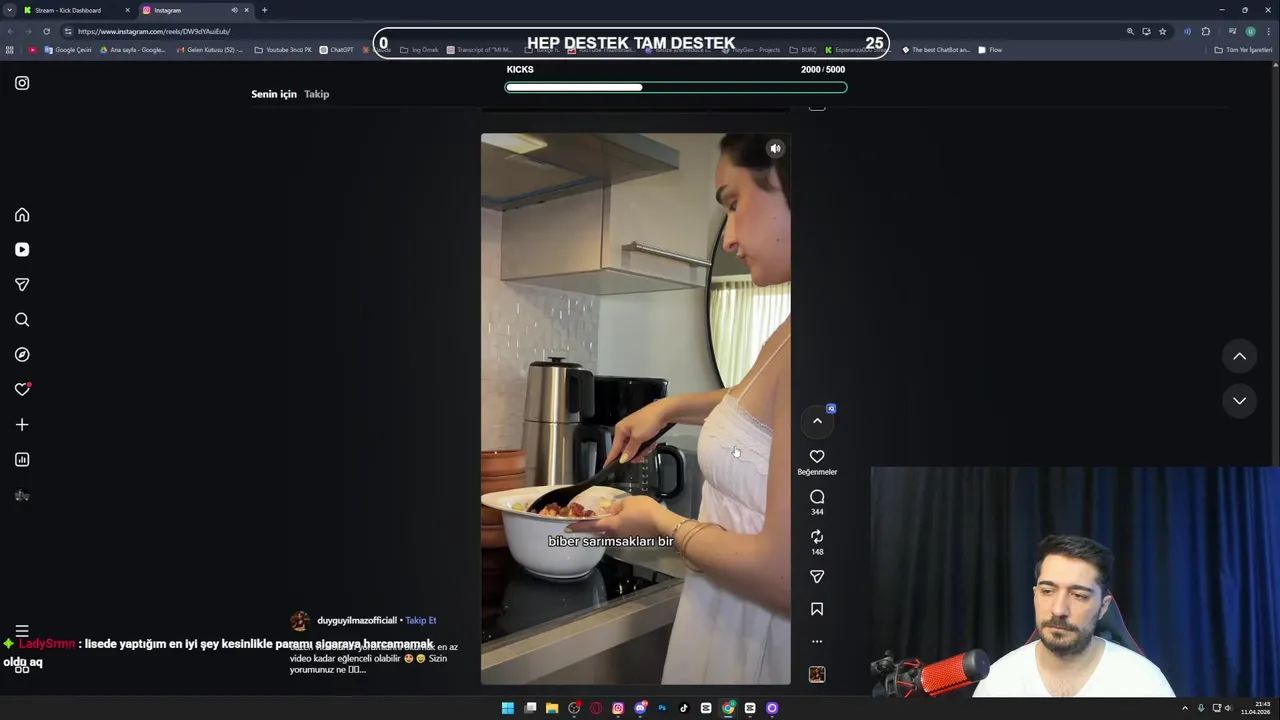The image size is (1280, 720).
Task: Share the reel with paper-plane icon
Action: [817, 577]
